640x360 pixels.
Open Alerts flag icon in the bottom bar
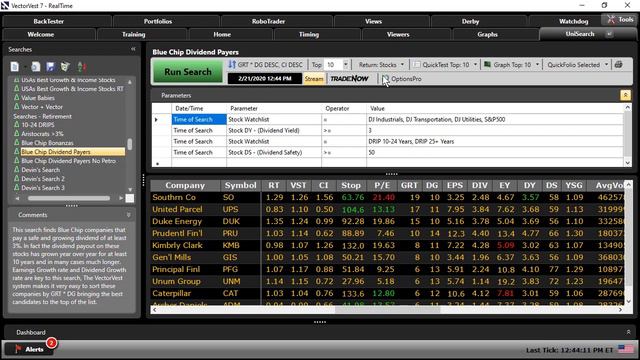pos(18,349)
